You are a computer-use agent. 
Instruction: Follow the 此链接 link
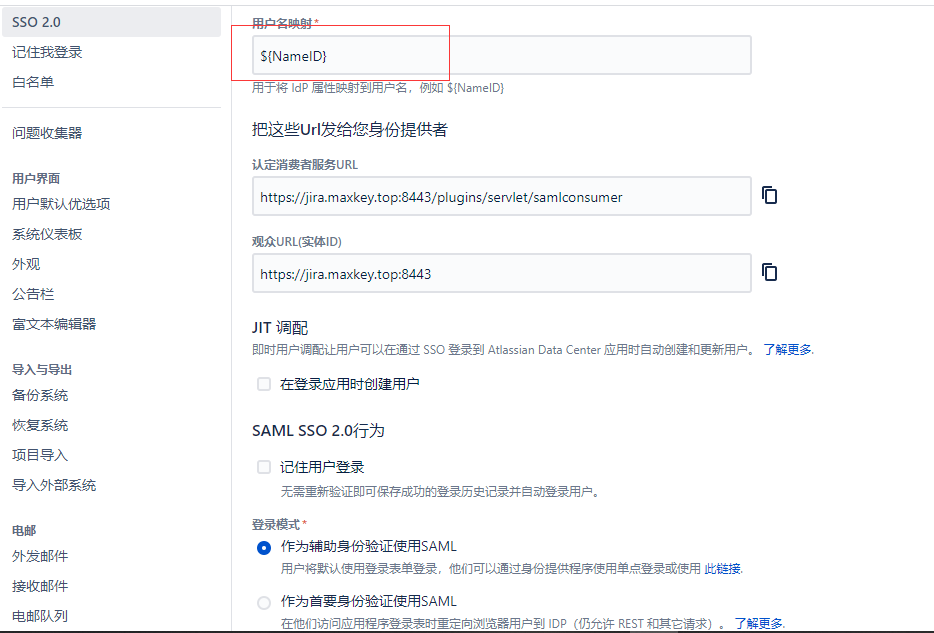tap(723, 569)
